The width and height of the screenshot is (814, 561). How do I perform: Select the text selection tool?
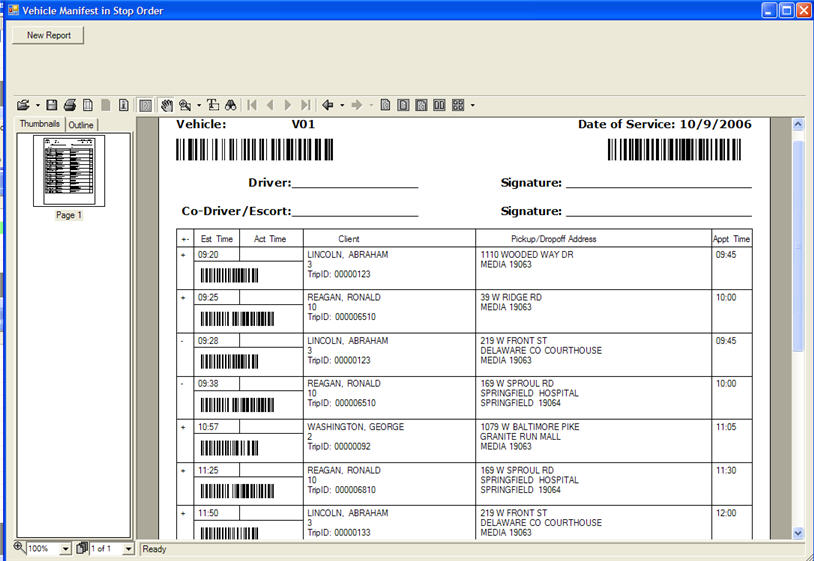(x=213, y=105)
